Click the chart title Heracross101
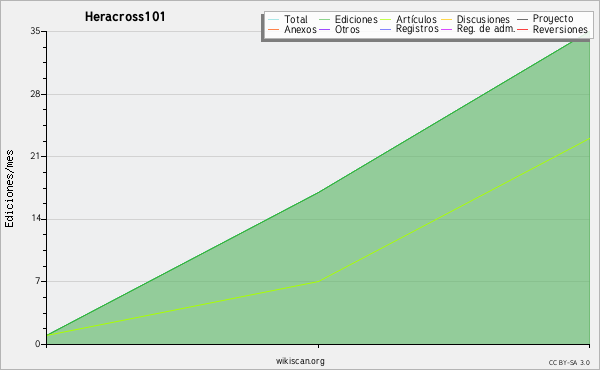The image size is (600, 370). (x=125, y=16)
